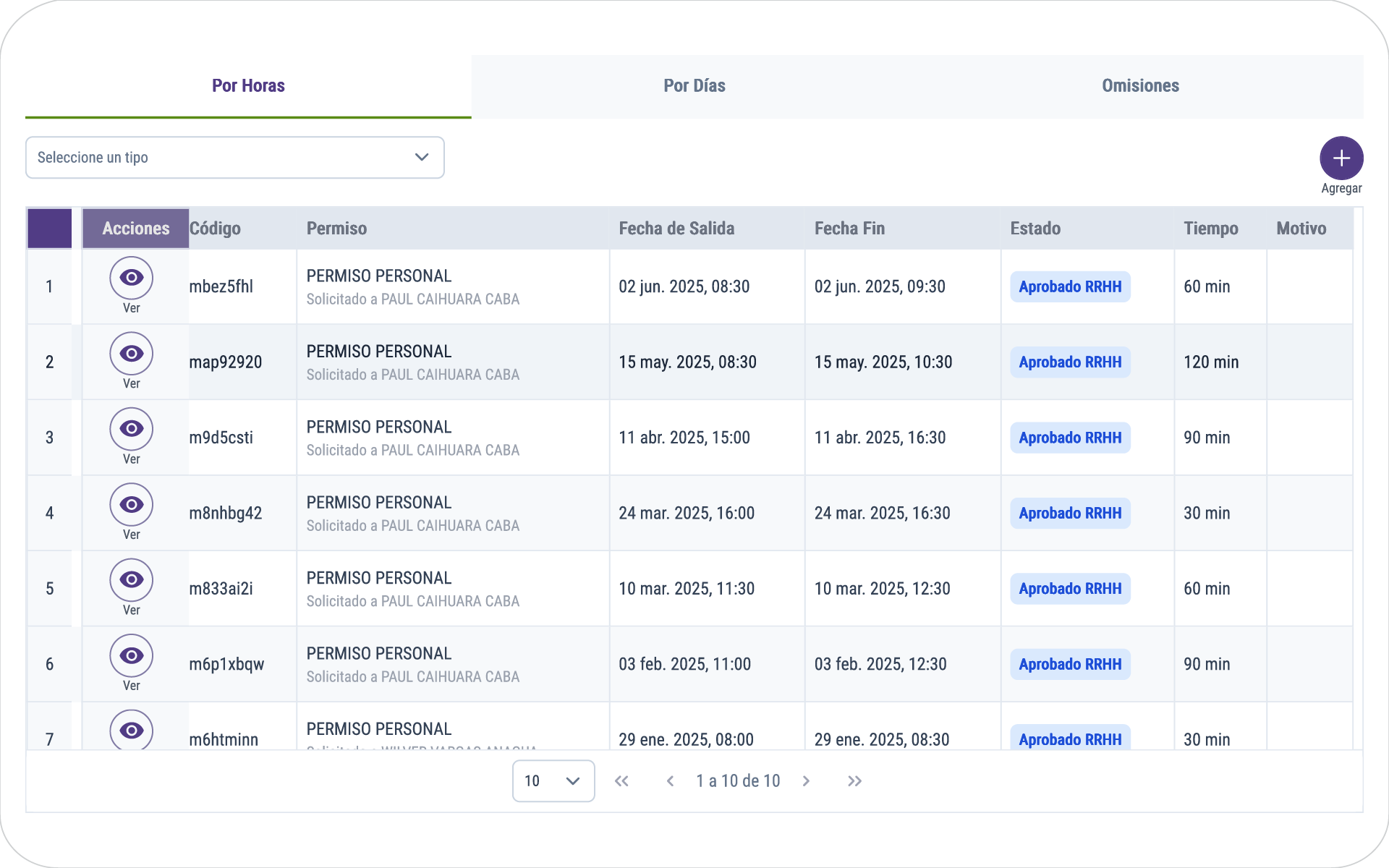Screen dimensions: 1389x868
Task: Open eye icon for permit m6htminn
Action: [x=131, y=731]
